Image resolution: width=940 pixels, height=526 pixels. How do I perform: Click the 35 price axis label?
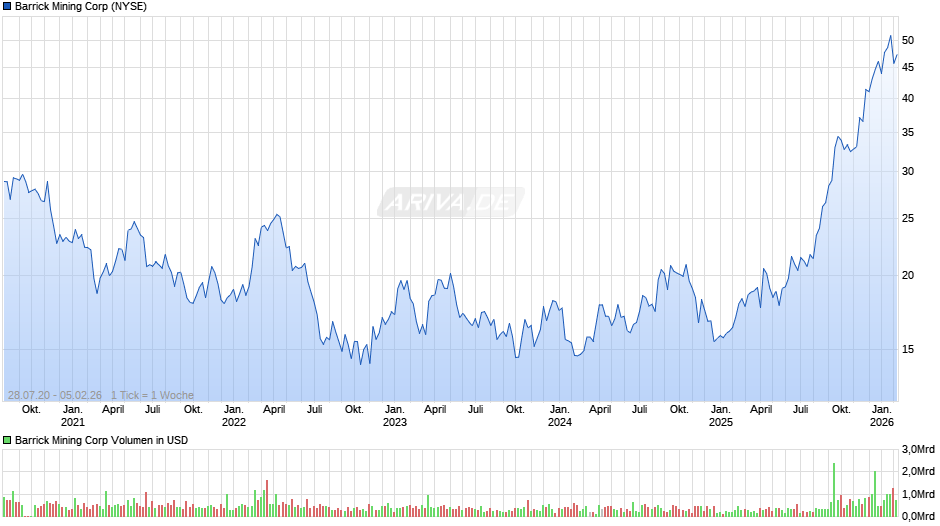click(x=908, y=133)
